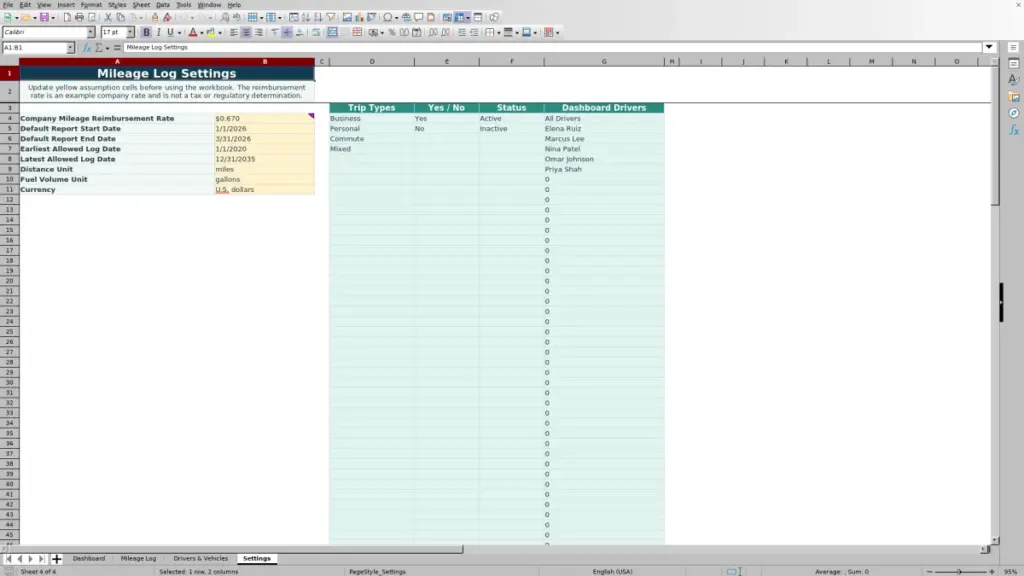Switch to the Dashboard sheet tab

(x=89, y=558)
